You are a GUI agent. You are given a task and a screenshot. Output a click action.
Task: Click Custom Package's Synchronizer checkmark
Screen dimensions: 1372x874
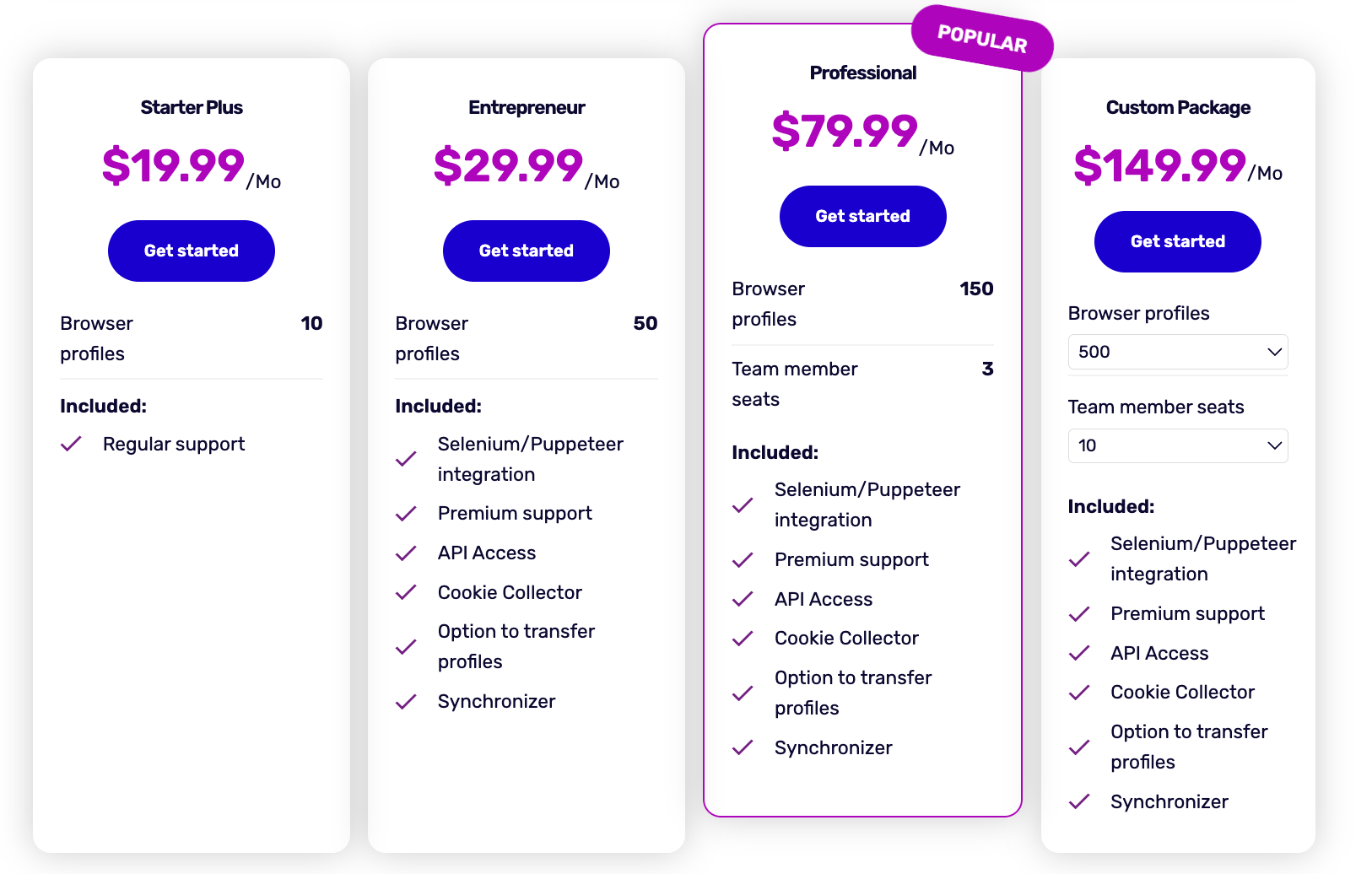(1079, 802)
